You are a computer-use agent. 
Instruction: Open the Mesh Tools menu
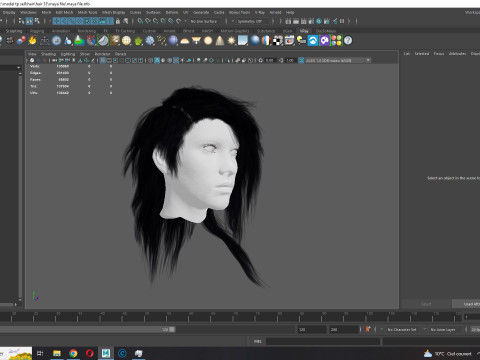coord(87,12)
